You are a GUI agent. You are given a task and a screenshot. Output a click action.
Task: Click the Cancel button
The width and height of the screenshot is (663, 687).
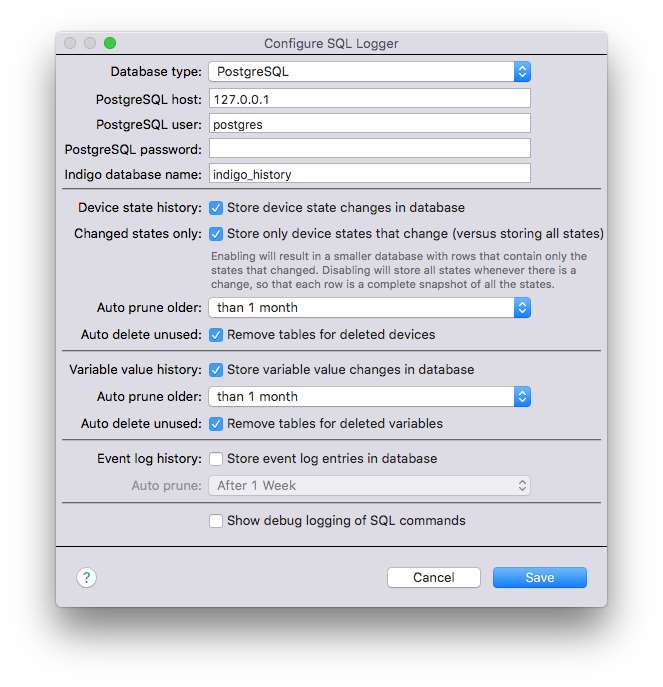[x=434, y=577]
